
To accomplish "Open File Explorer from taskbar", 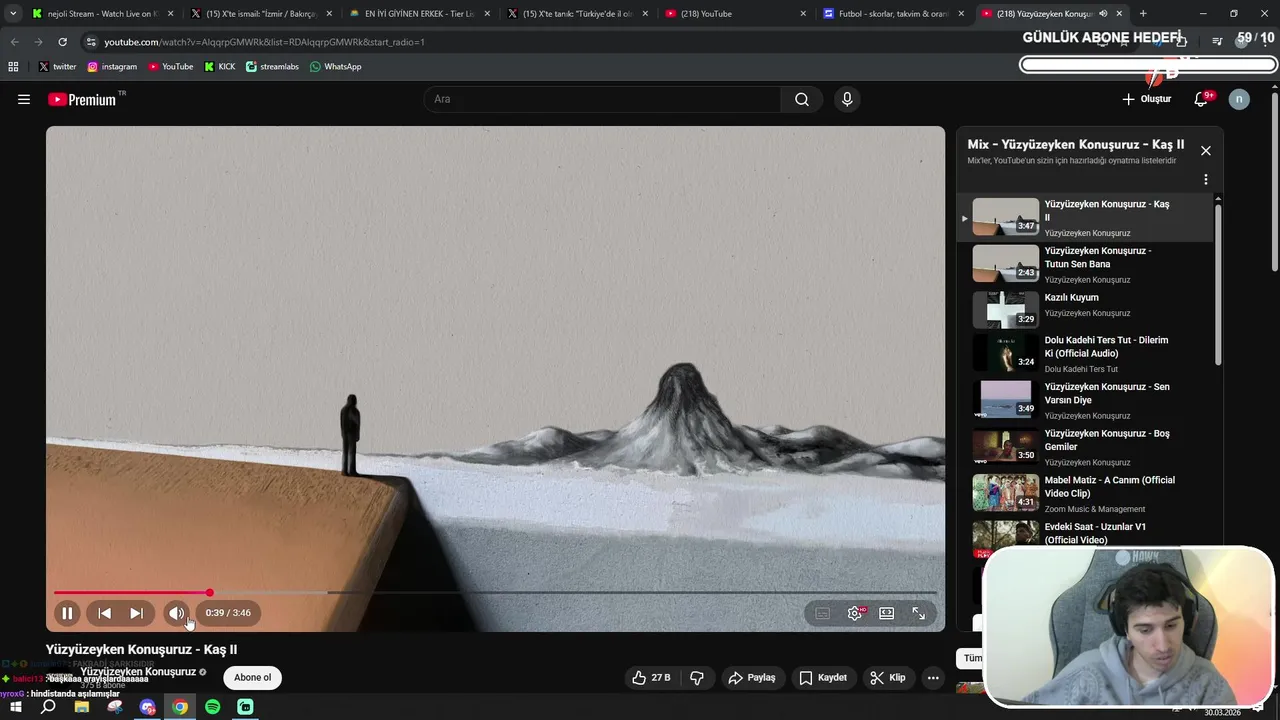I will [x=82, y=707].
